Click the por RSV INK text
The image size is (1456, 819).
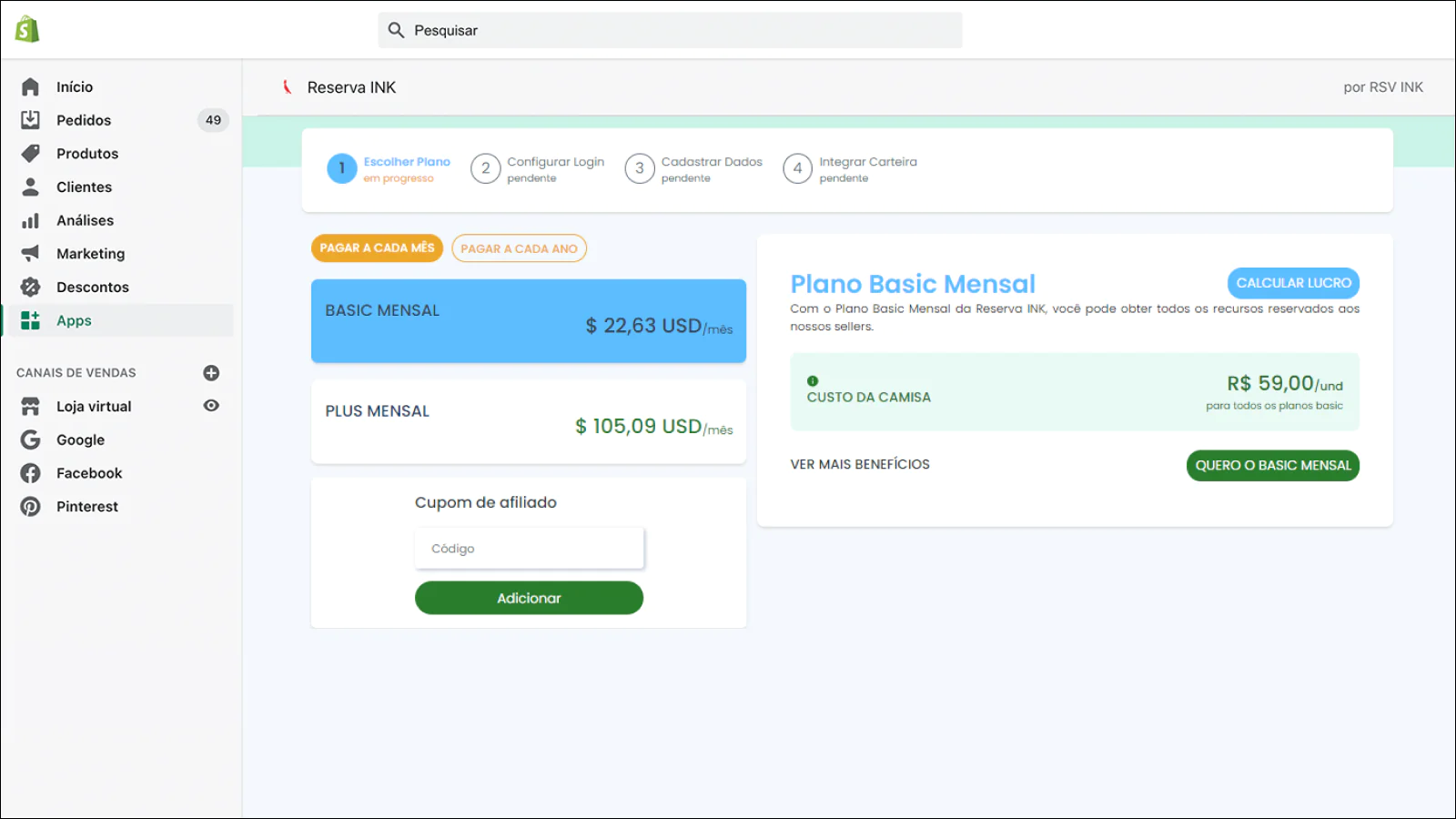click(1383, 87)
